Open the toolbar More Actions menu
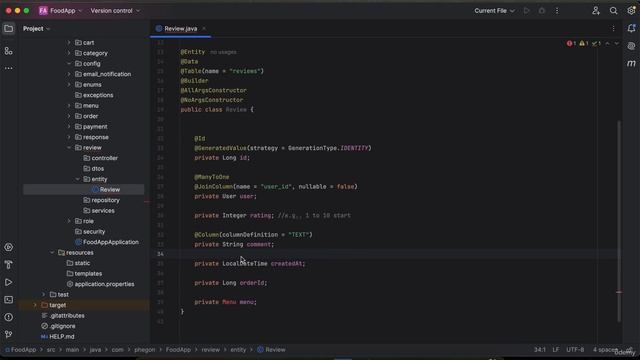The width and height of the screenshot is (640, 360). pyautogui.click(x=557, y=11)
